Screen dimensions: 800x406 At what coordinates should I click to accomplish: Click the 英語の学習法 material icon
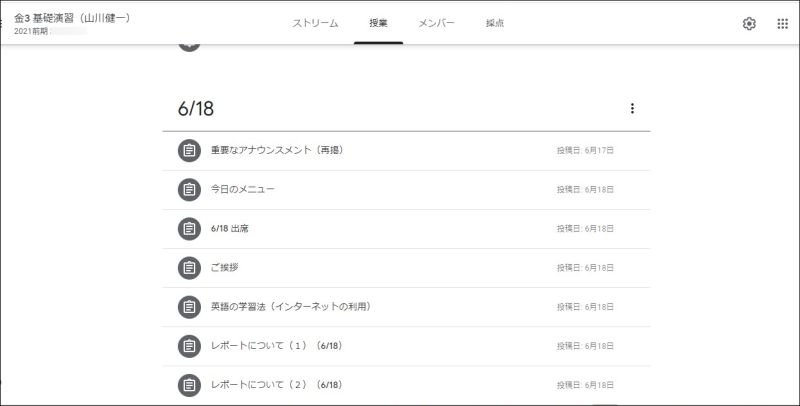point(189,307)
